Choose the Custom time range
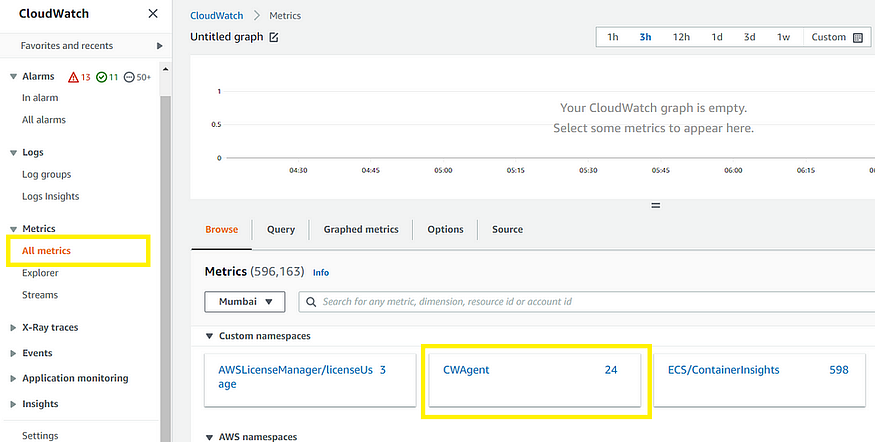Viewport: 875px width, 442px height. [x=829, y=37]
